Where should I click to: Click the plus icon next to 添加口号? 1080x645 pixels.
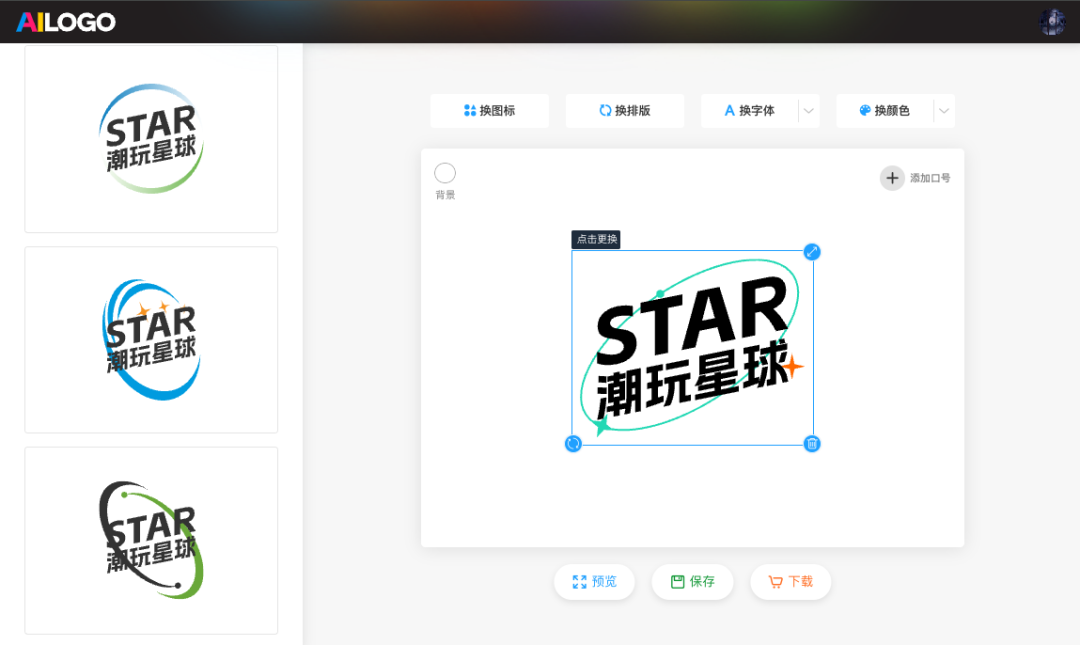[x=891, y=178]
